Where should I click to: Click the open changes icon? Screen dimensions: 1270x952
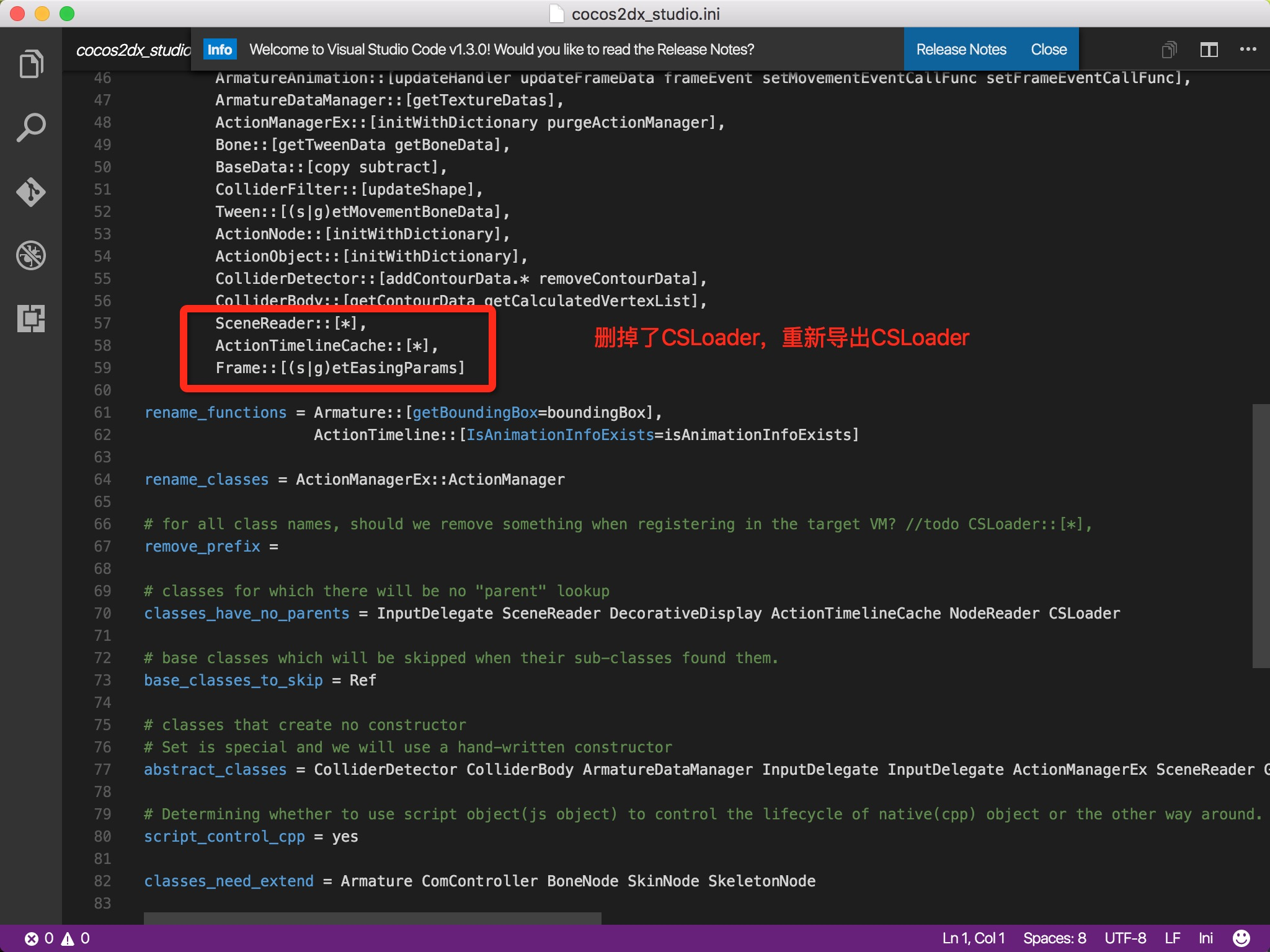coord(1169,50)
